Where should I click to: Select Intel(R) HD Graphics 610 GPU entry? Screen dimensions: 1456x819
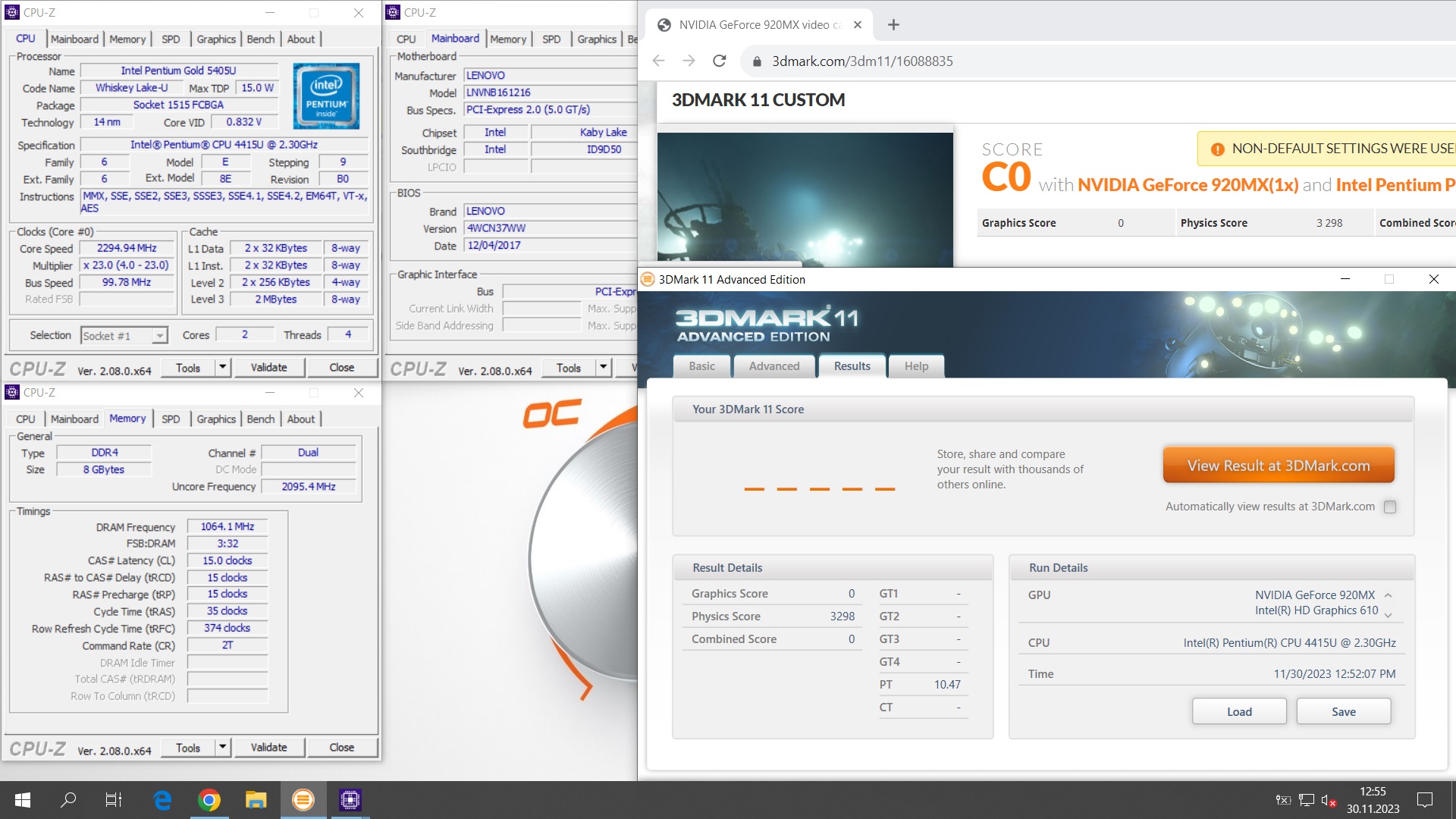click(1316, 610)
